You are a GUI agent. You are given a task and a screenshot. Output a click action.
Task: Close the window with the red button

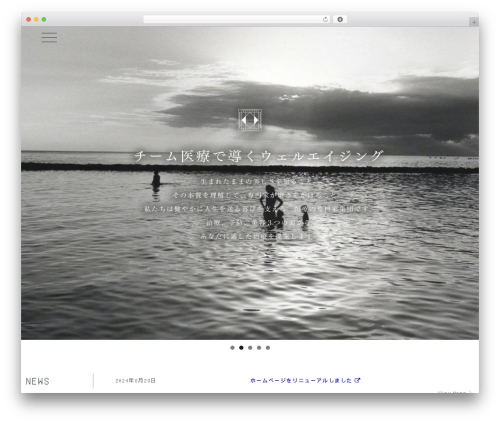(29, 20)
